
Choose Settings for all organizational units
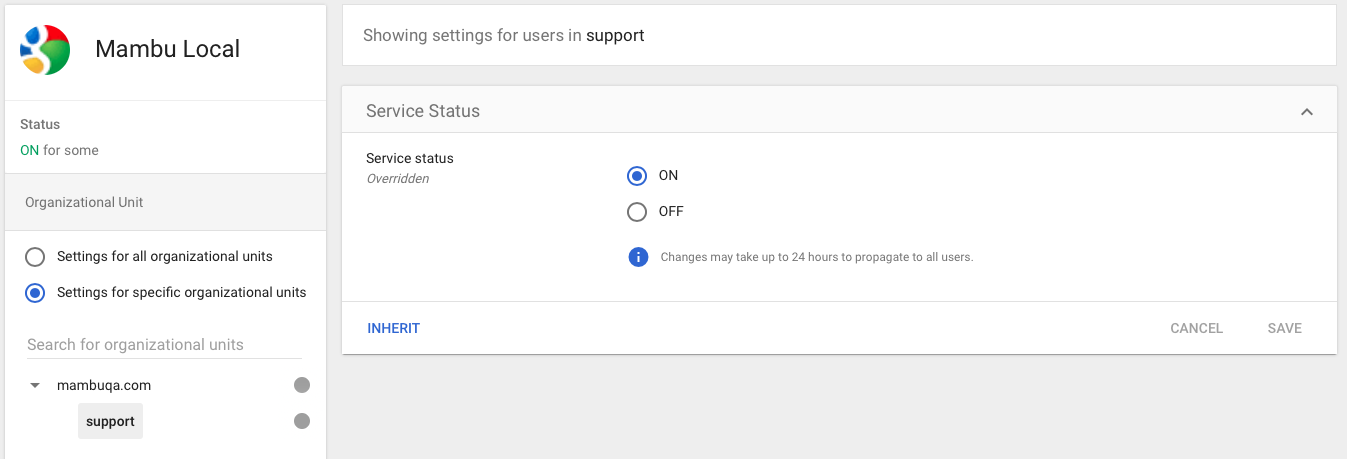pyautogui.click(x=35, y=257)
